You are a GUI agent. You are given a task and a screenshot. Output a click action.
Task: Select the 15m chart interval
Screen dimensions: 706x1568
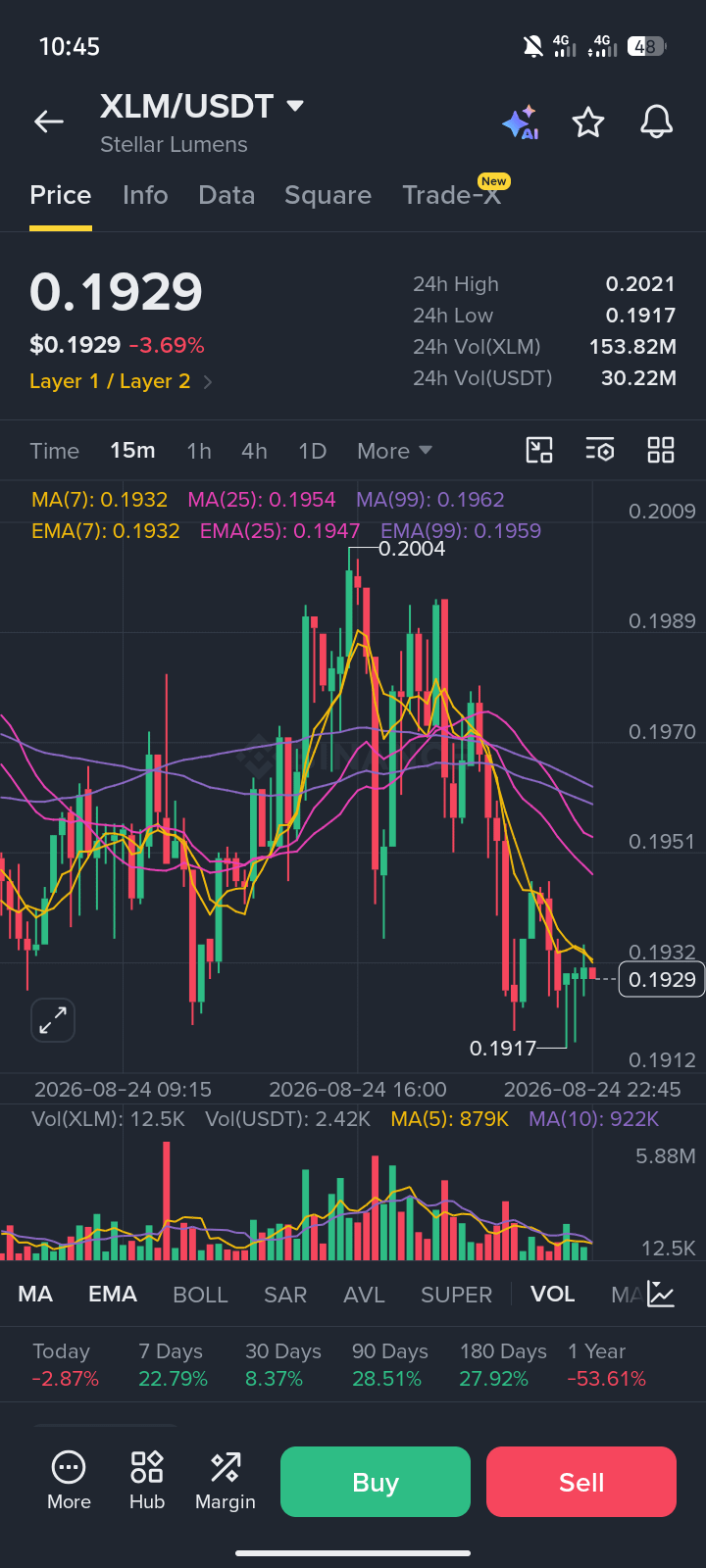pos(132,450)
